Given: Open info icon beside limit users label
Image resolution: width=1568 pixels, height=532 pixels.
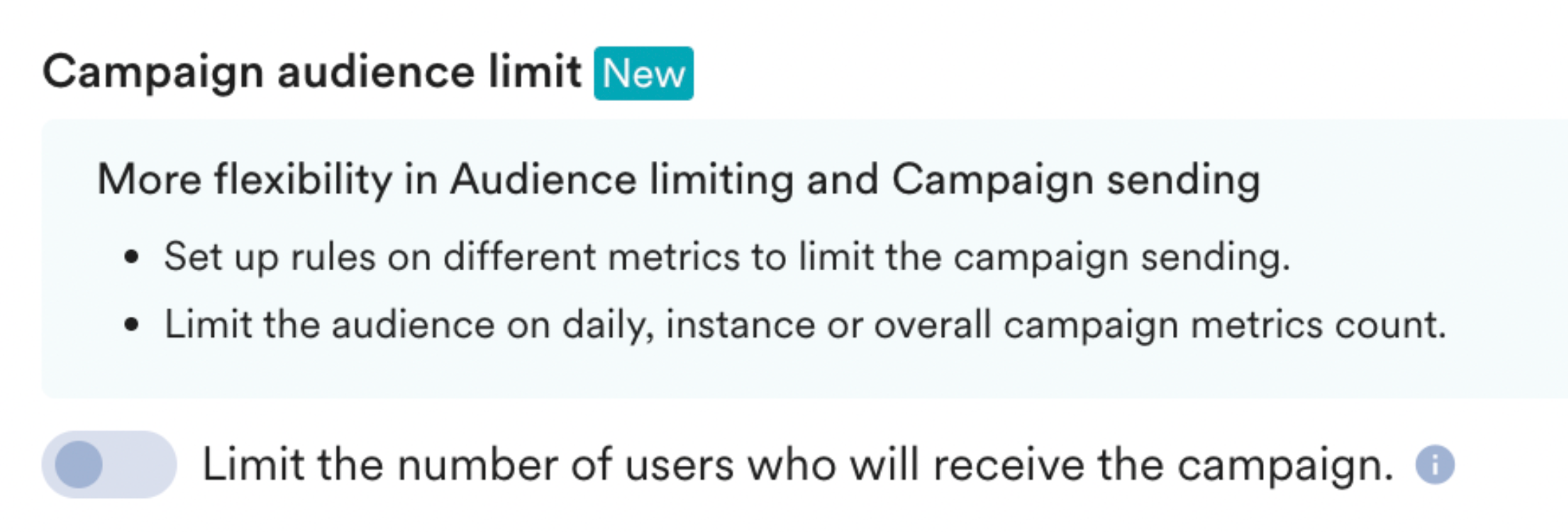Looking at the screenshot, I should [x=1435, y=464].
